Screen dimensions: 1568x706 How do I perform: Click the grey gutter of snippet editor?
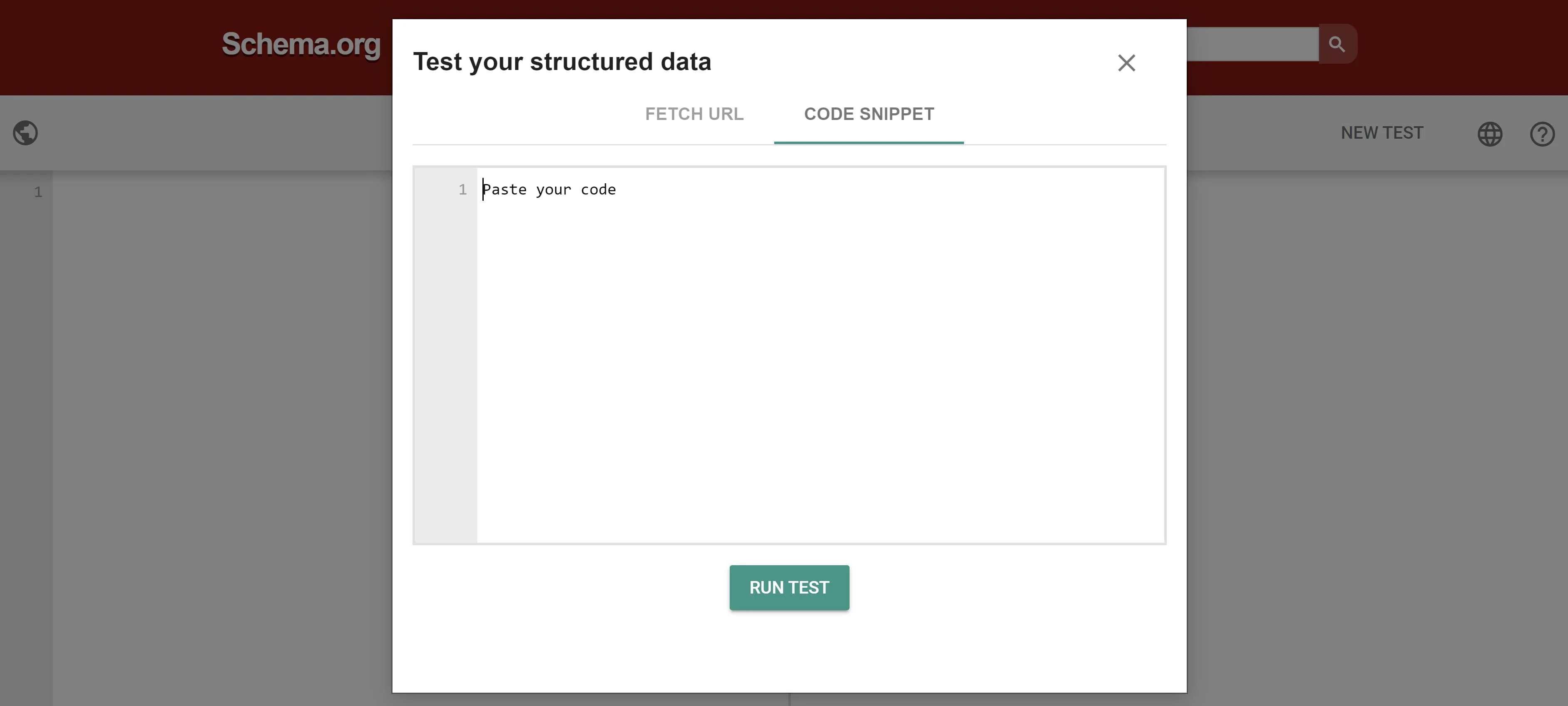coord(445,365)
